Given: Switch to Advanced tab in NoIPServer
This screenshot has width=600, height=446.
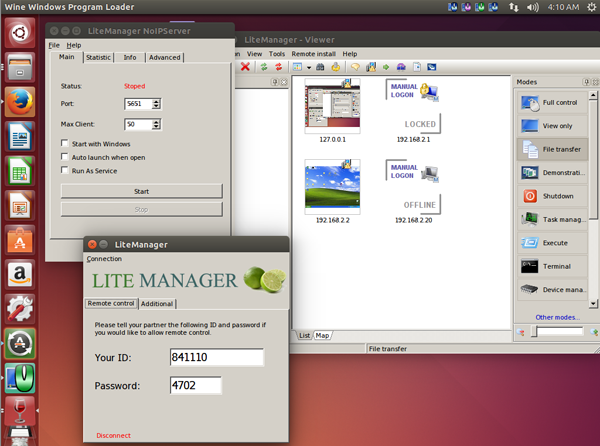Looking at the screenshot, I should coord(165,57).
